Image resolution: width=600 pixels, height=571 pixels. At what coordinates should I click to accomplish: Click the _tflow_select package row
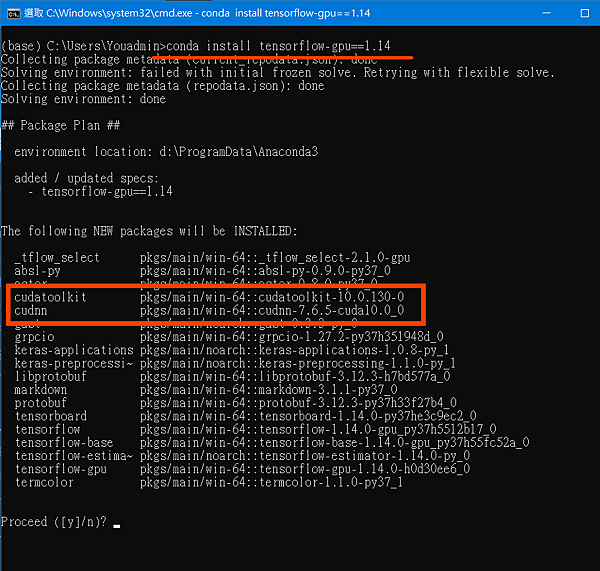pos(212,258)
